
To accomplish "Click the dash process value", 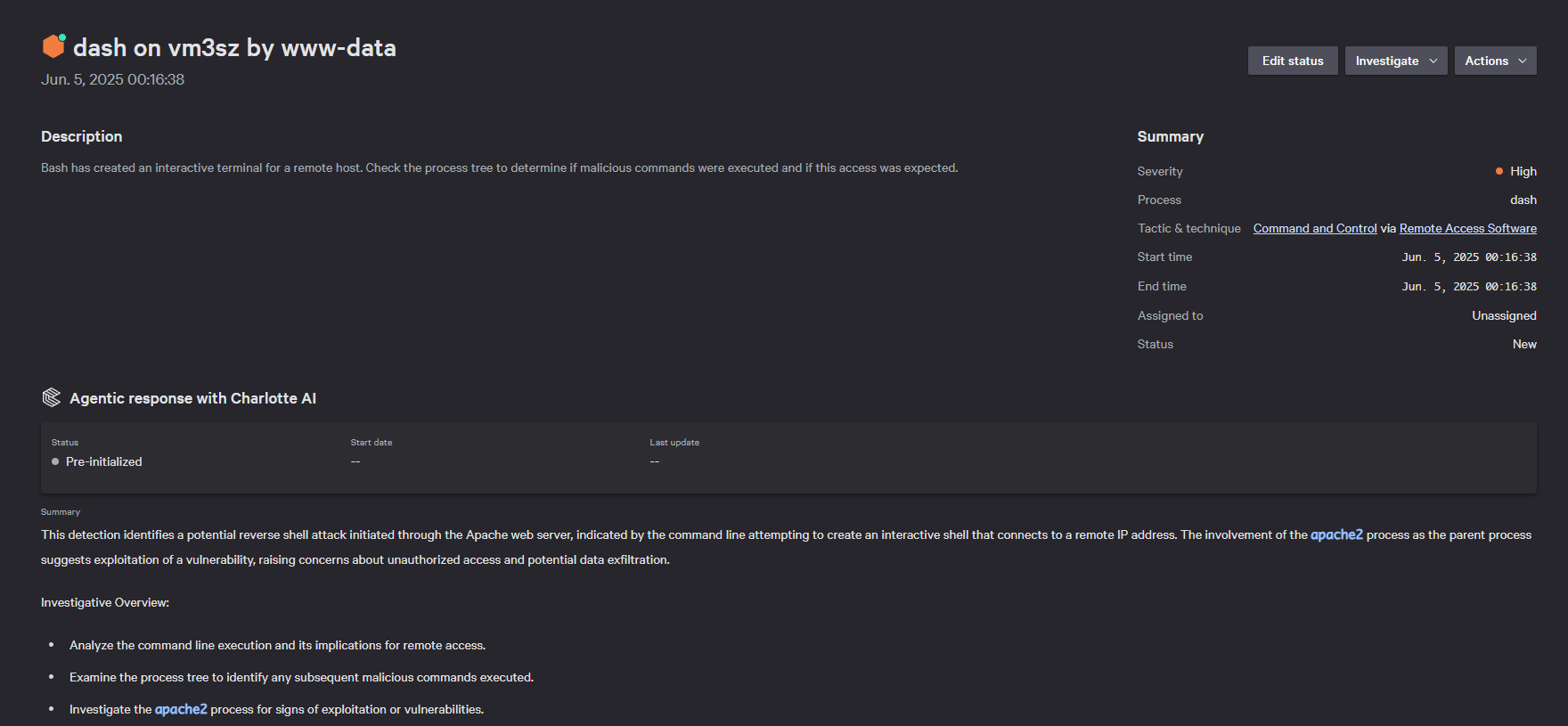I will pos(1523,200).
